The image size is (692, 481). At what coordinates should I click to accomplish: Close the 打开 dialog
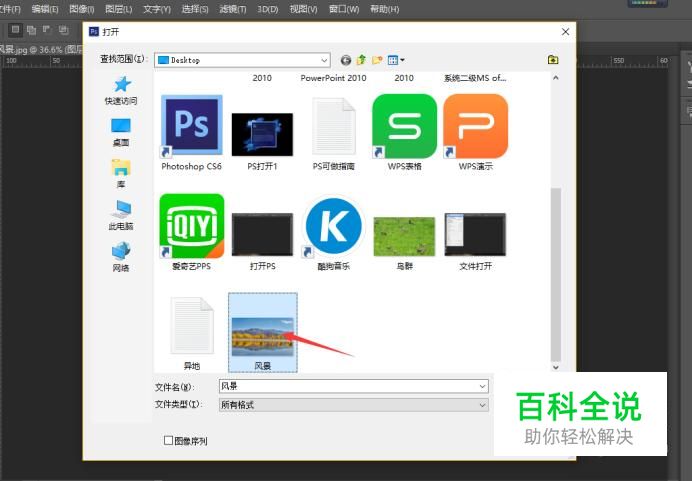(x=565, y=32)
